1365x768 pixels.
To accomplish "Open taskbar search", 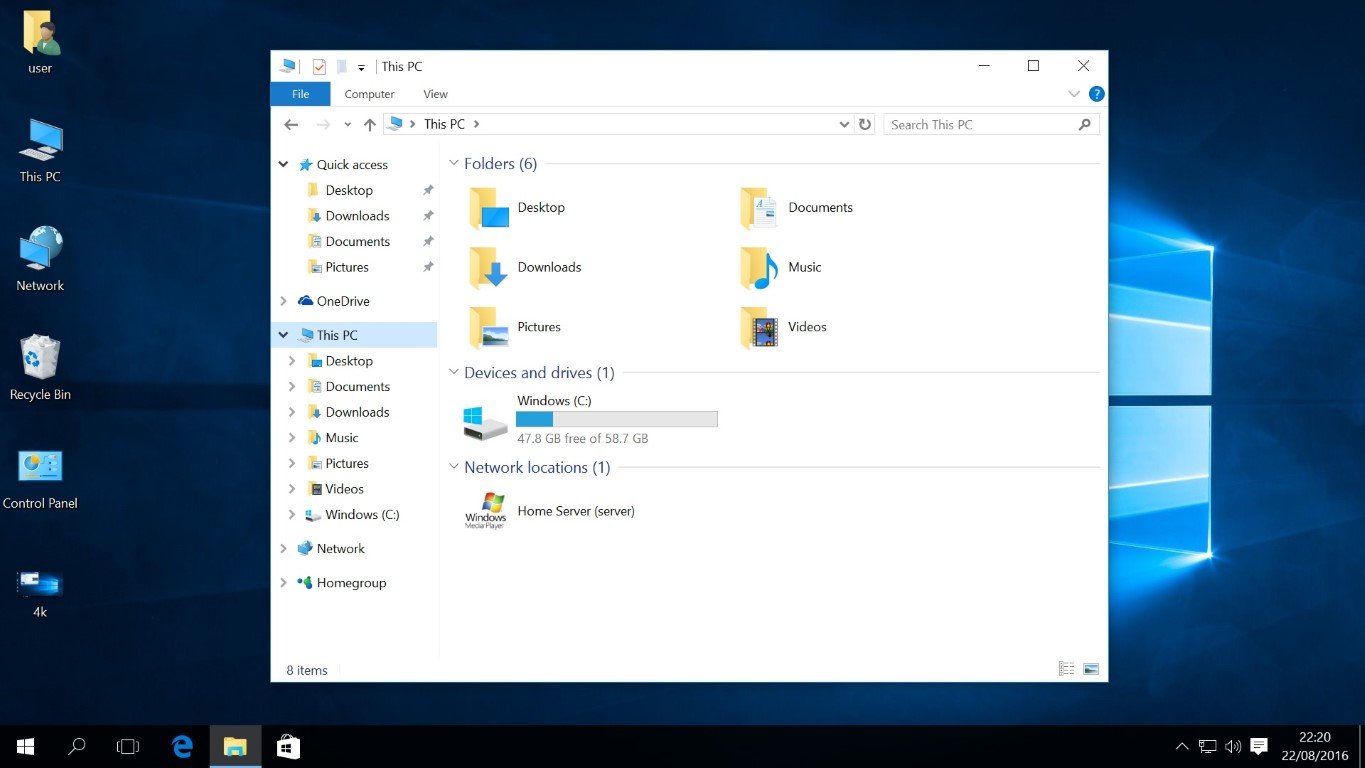I will (76, 746).
